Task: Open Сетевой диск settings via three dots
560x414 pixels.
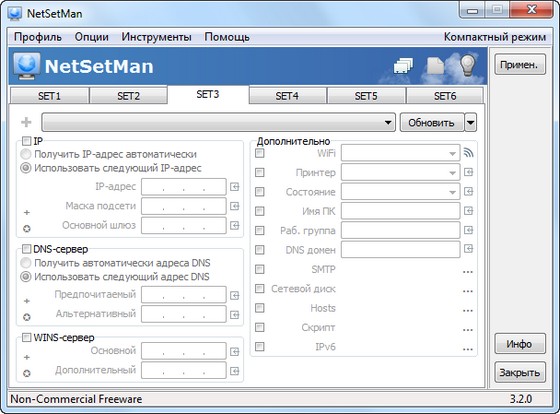Action: click(468, 291)
